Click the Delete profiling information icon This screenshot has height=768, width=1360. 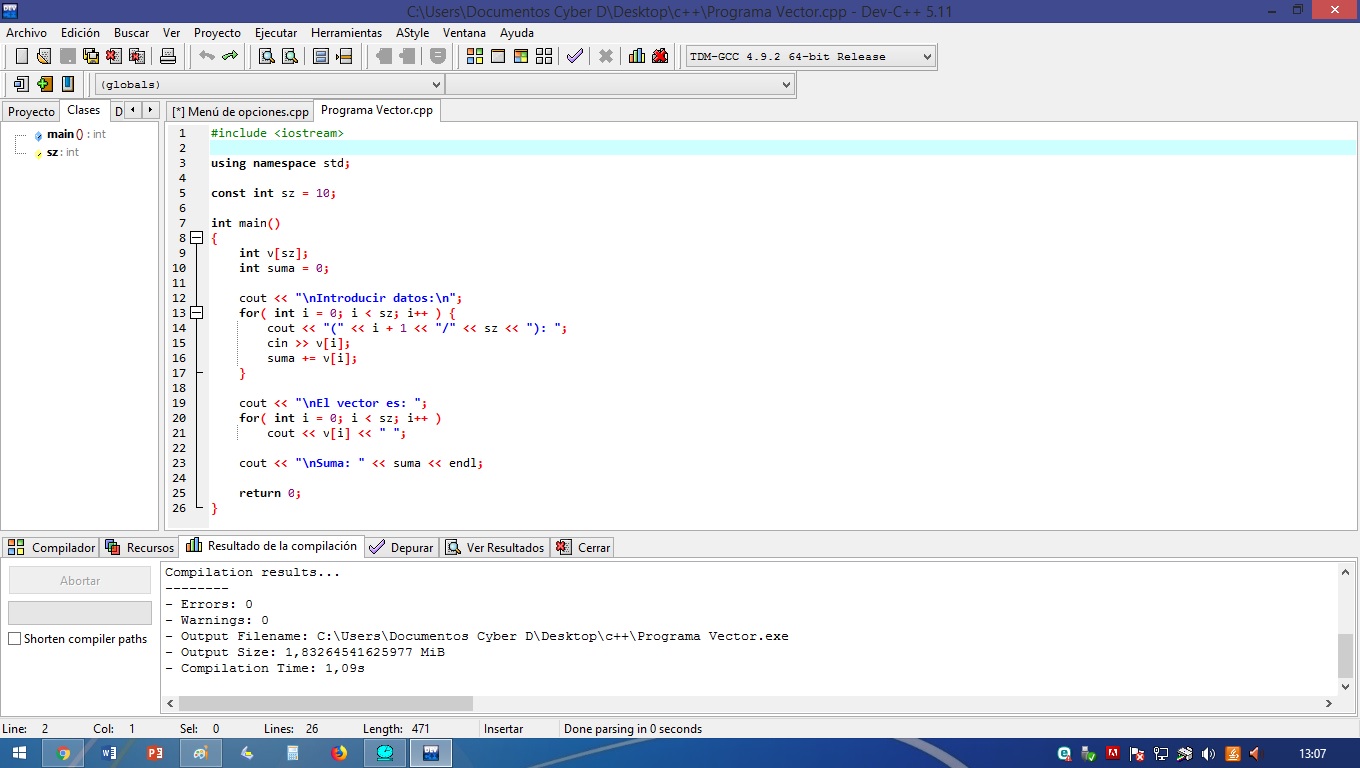(660, 56)
